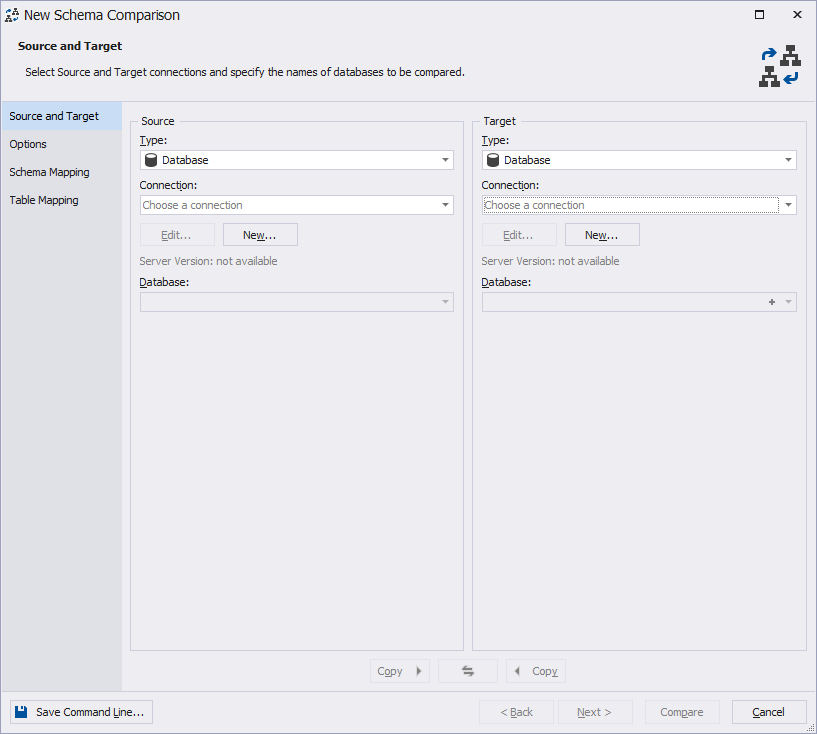Open the Target Connection dropdown arrow
The width and height of the screenshot is (817, 734).
(x=789, y=205)
